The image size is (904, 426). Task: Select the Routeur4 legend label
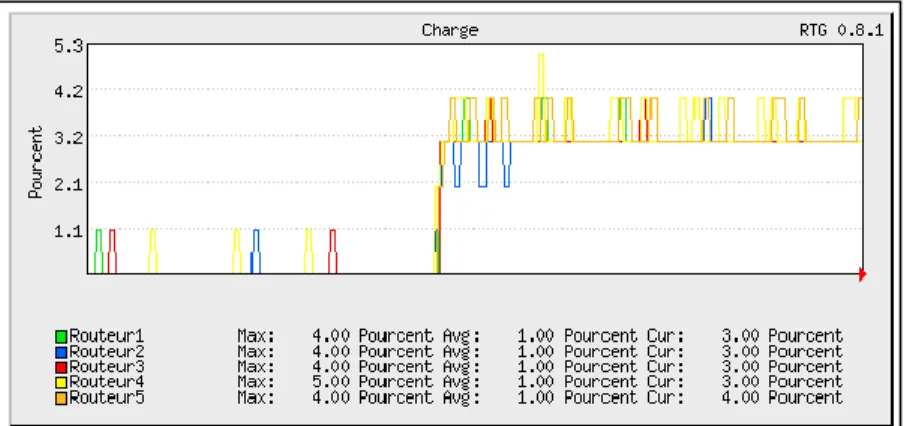pyautogui.click(x=107, y=382)
